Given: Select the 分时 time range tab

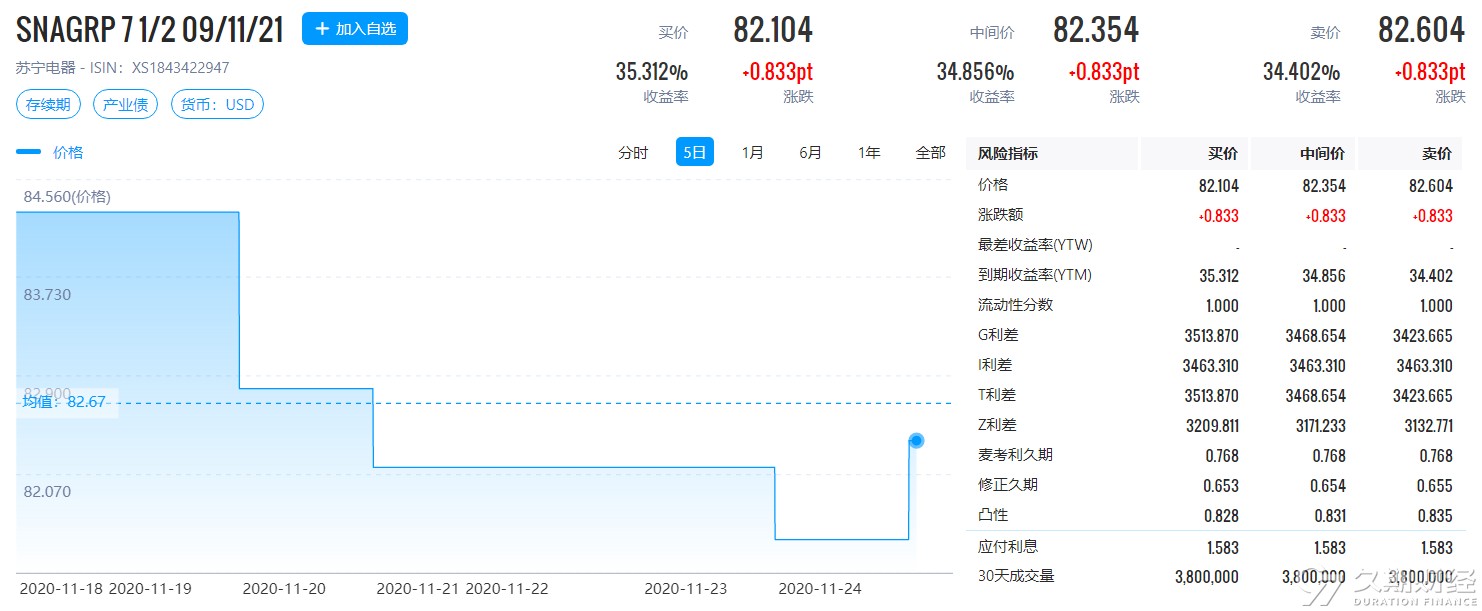Looking at the screenshot, I should 633,152.
